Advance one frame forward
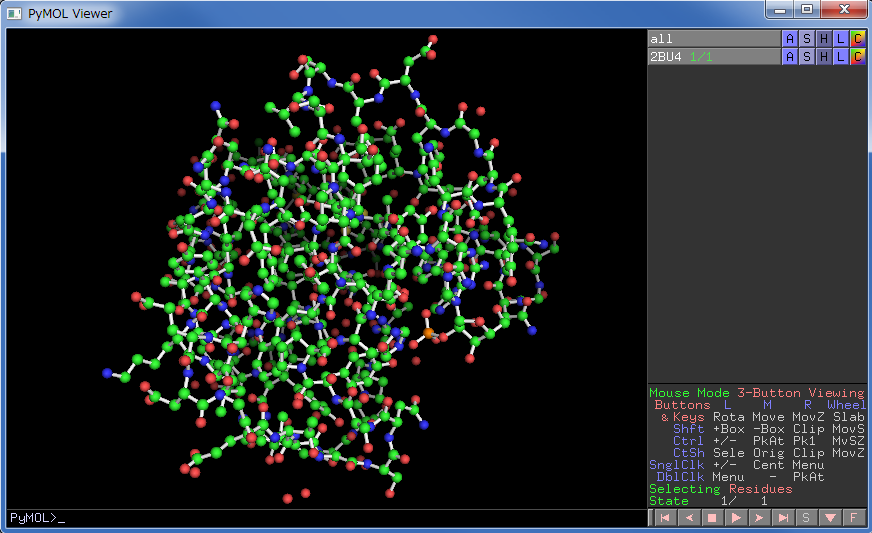 (x=759, y=518)
